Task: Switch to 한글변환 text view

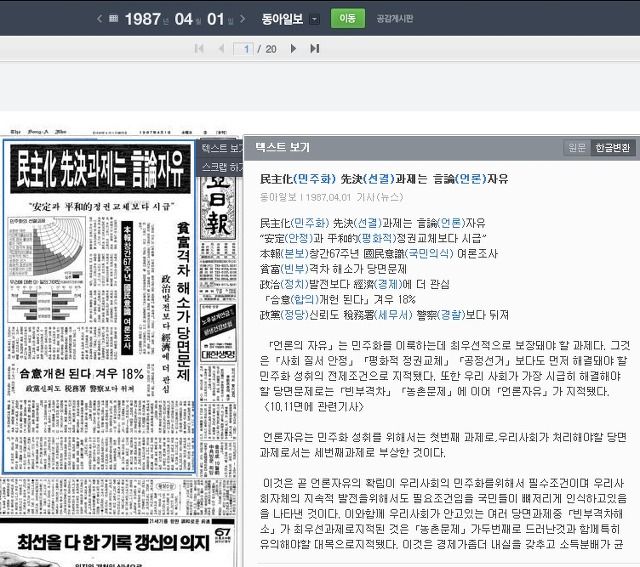Action: (x=613, y=147)
